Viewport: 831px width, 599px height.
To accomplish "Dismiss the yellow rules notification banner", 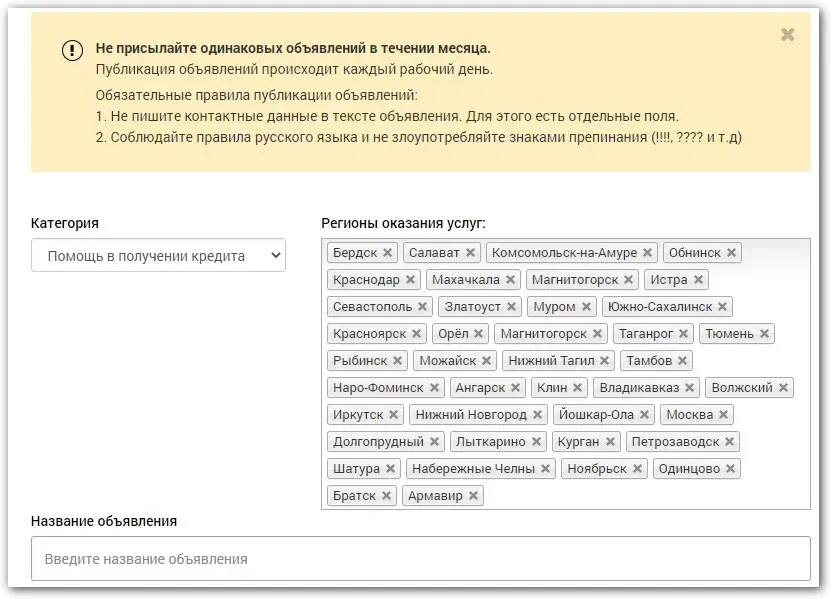I will point(787,35).
